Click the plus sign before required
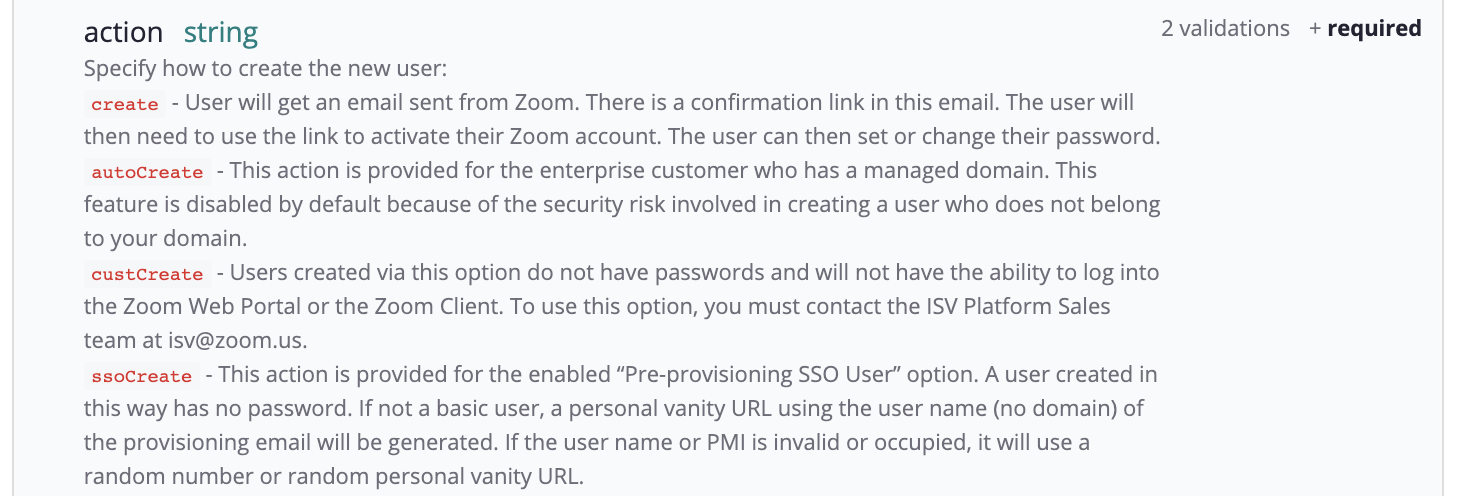The width and height of the screenshot is (1470, 496). [x=1314, y=29]
